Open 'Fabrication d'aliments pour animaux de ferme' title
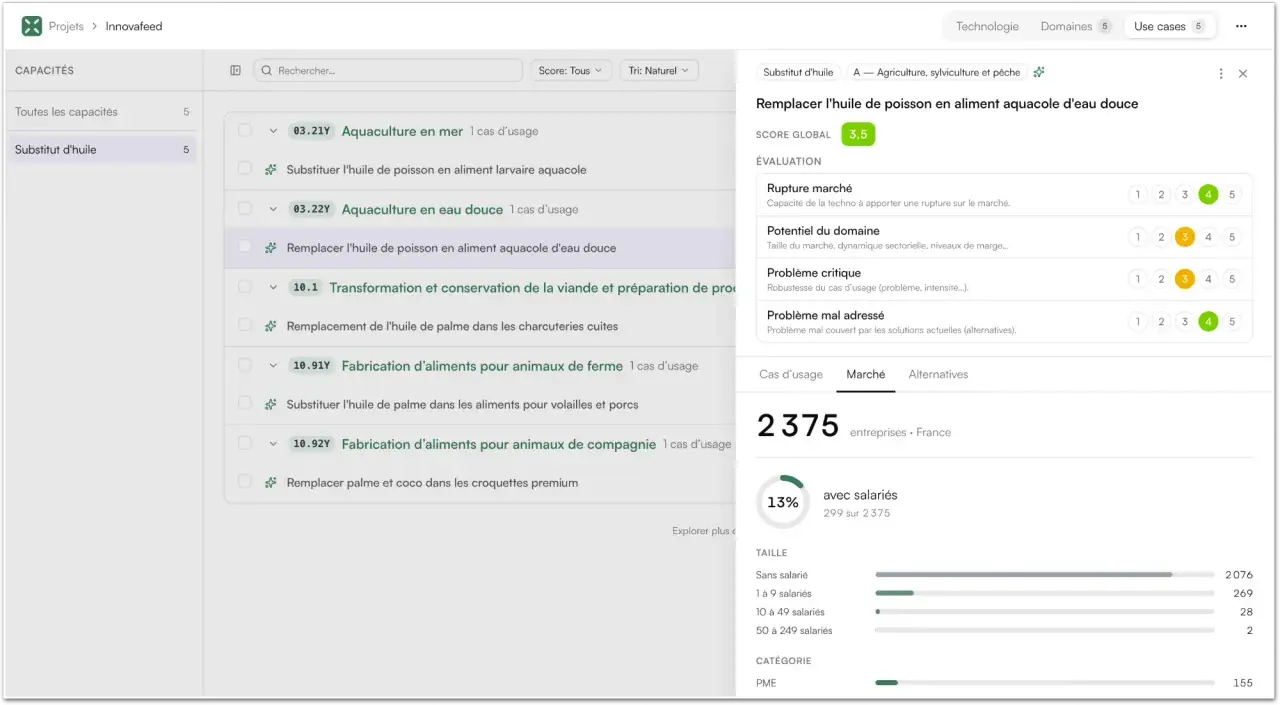1280x705 pixels. point(482,366)
